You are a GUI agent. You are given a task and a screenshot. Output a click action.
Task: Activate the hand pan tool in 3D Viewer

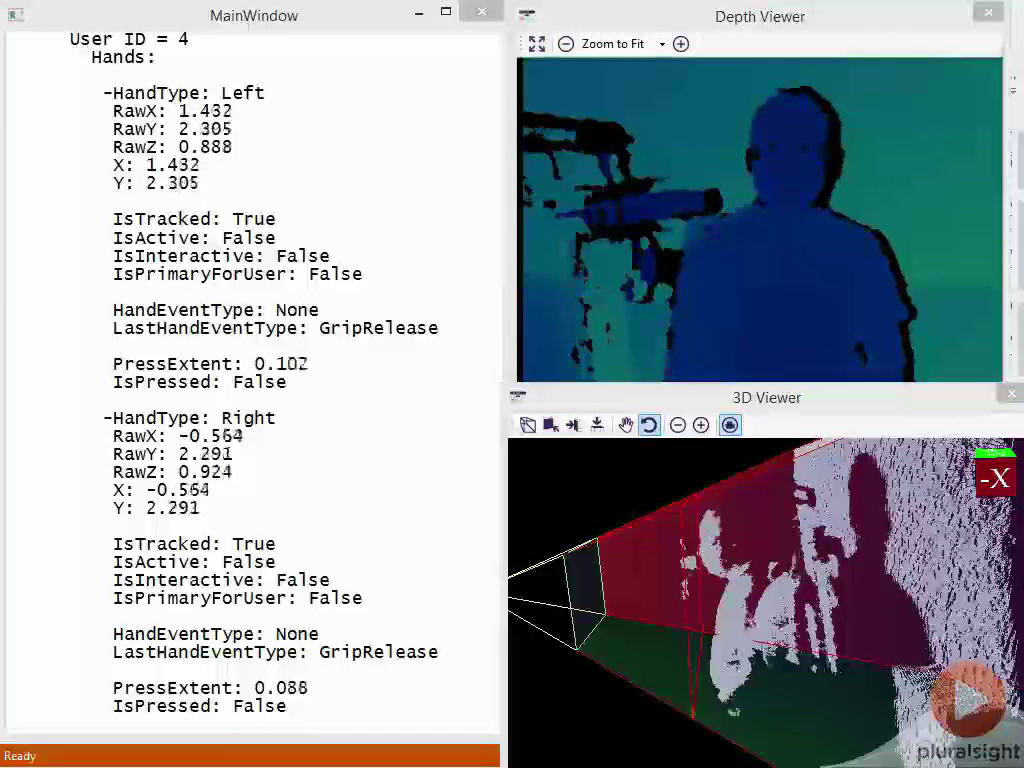point(626,425)
